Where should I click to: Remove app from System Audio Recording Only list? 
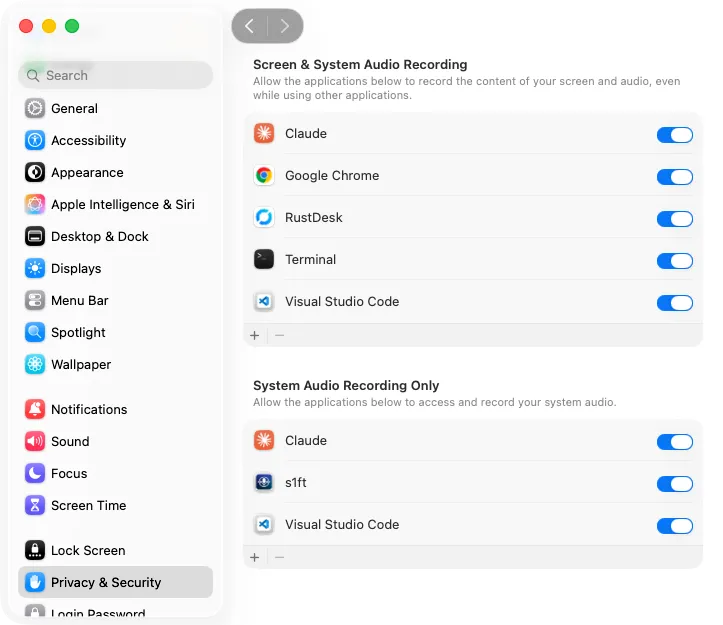tap(279, 557)
